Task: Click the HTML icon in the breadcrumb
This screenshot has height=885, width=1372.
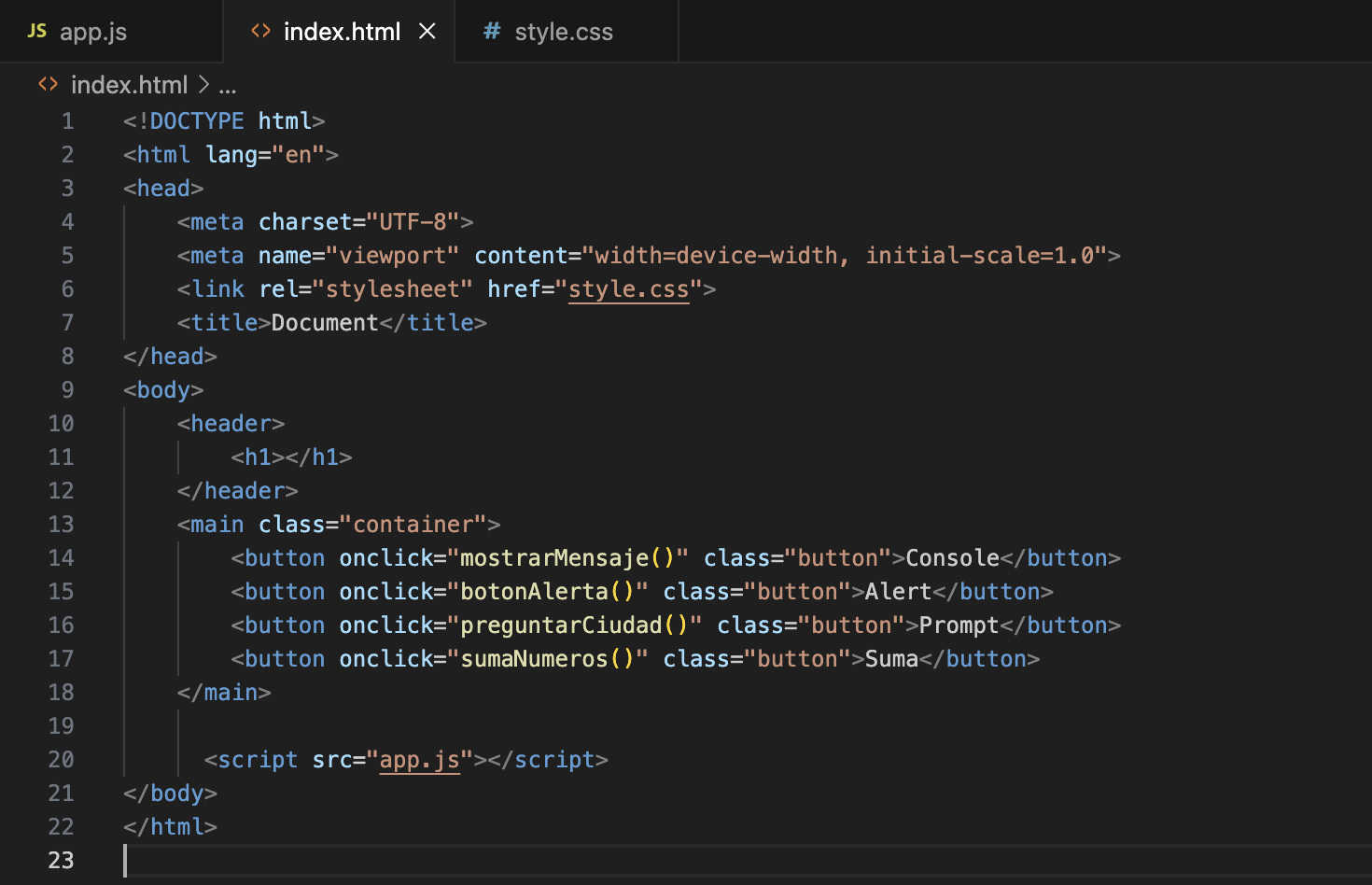Action: (48, 84)
